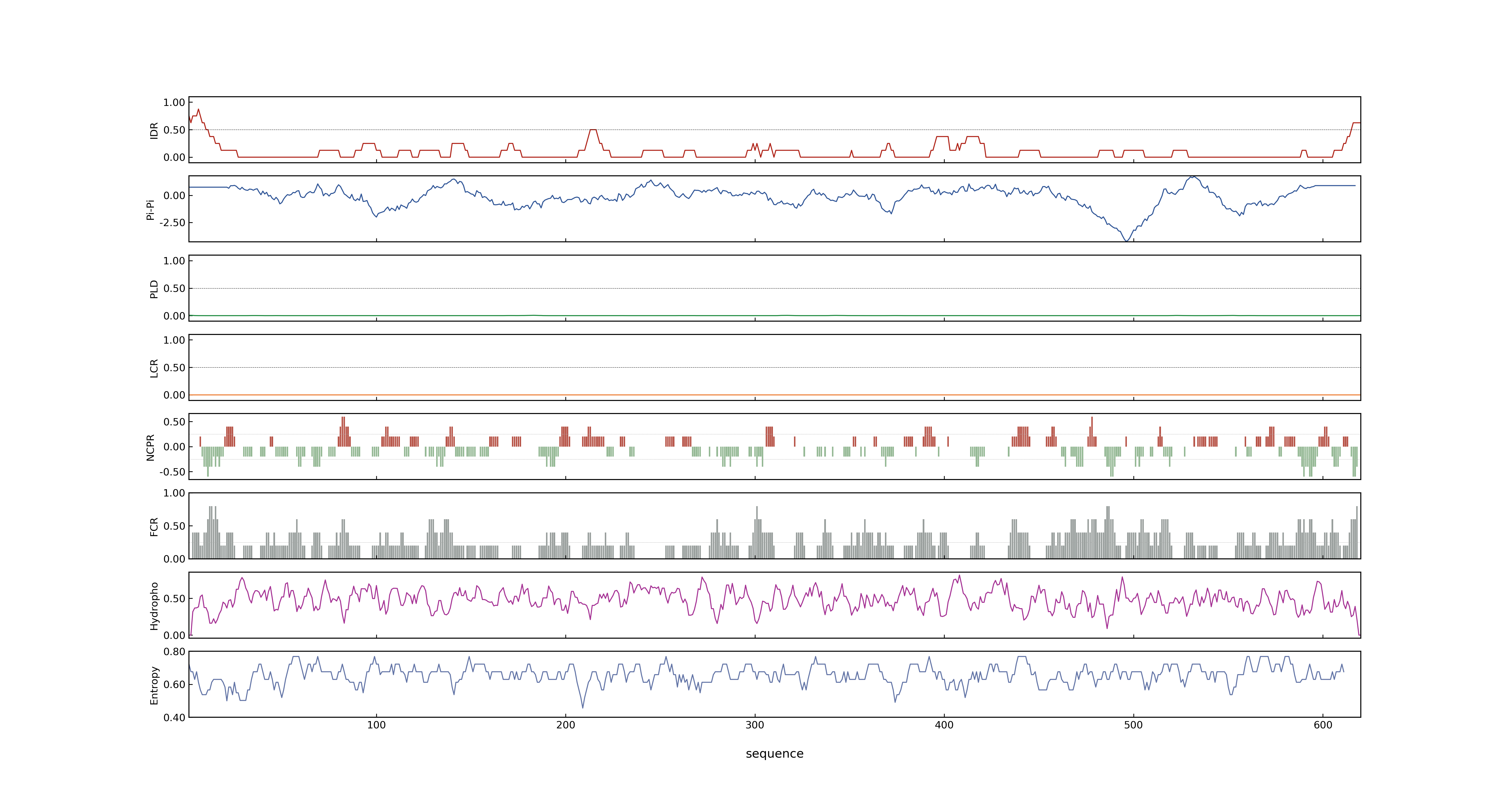Click the Entropy dip near residue 209
This screenshot has height=806, width=1512.
[x=583, y=707]
